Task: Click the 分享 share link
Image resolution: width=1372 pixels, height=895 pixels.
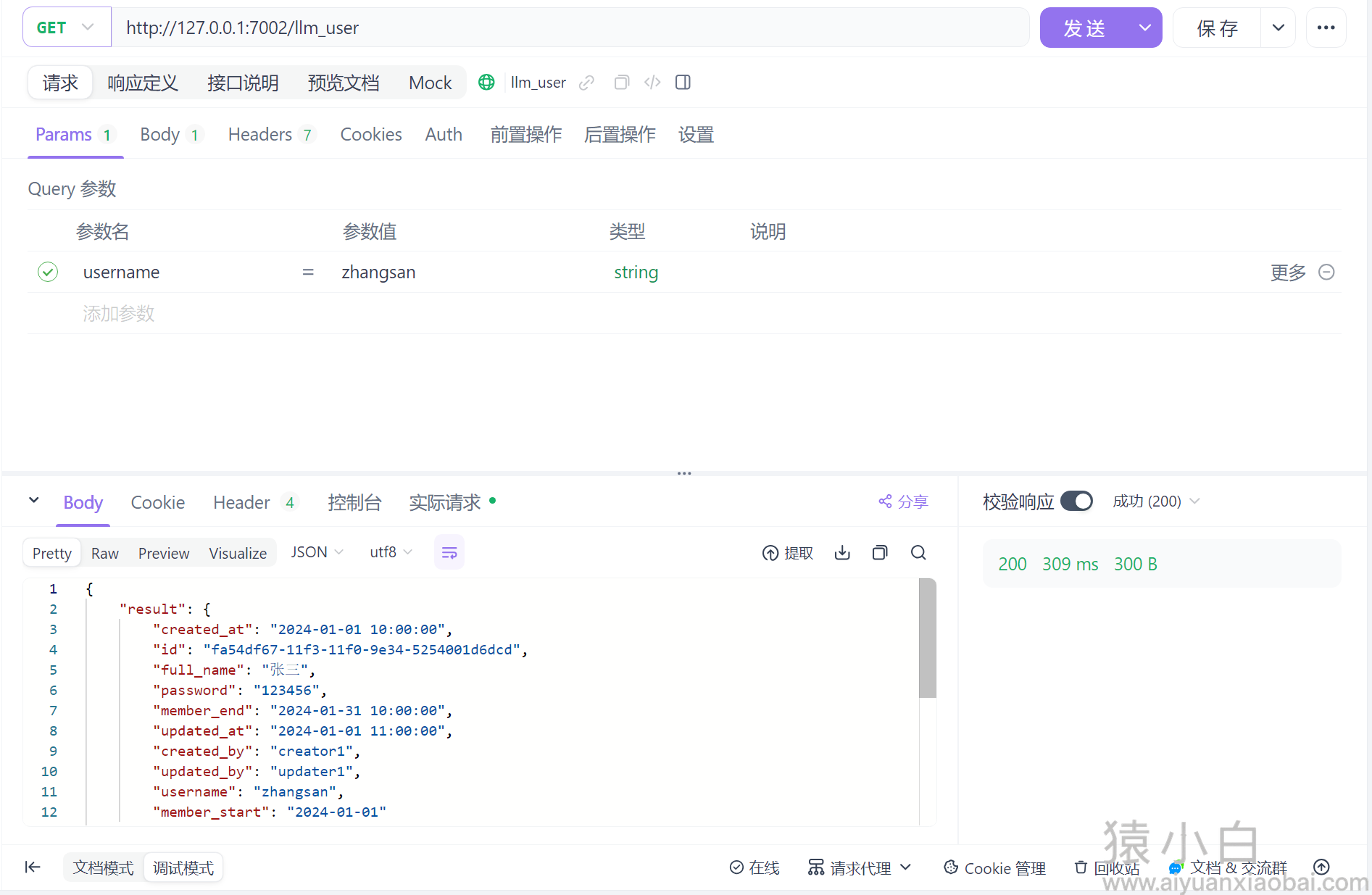Action: click(x=903, y=501)
